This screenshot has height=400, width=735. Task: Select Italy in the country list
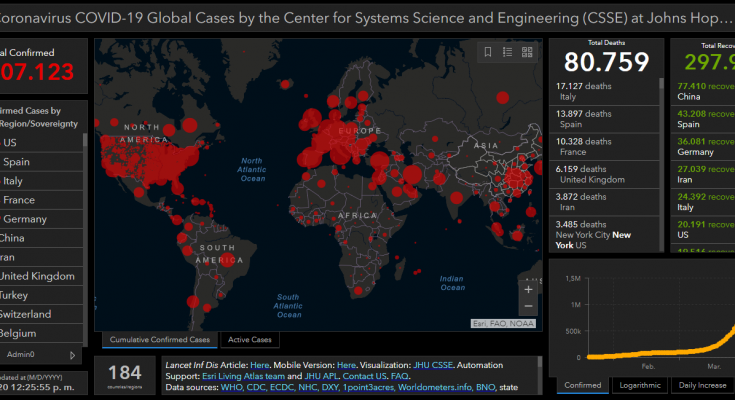(41, 181)
